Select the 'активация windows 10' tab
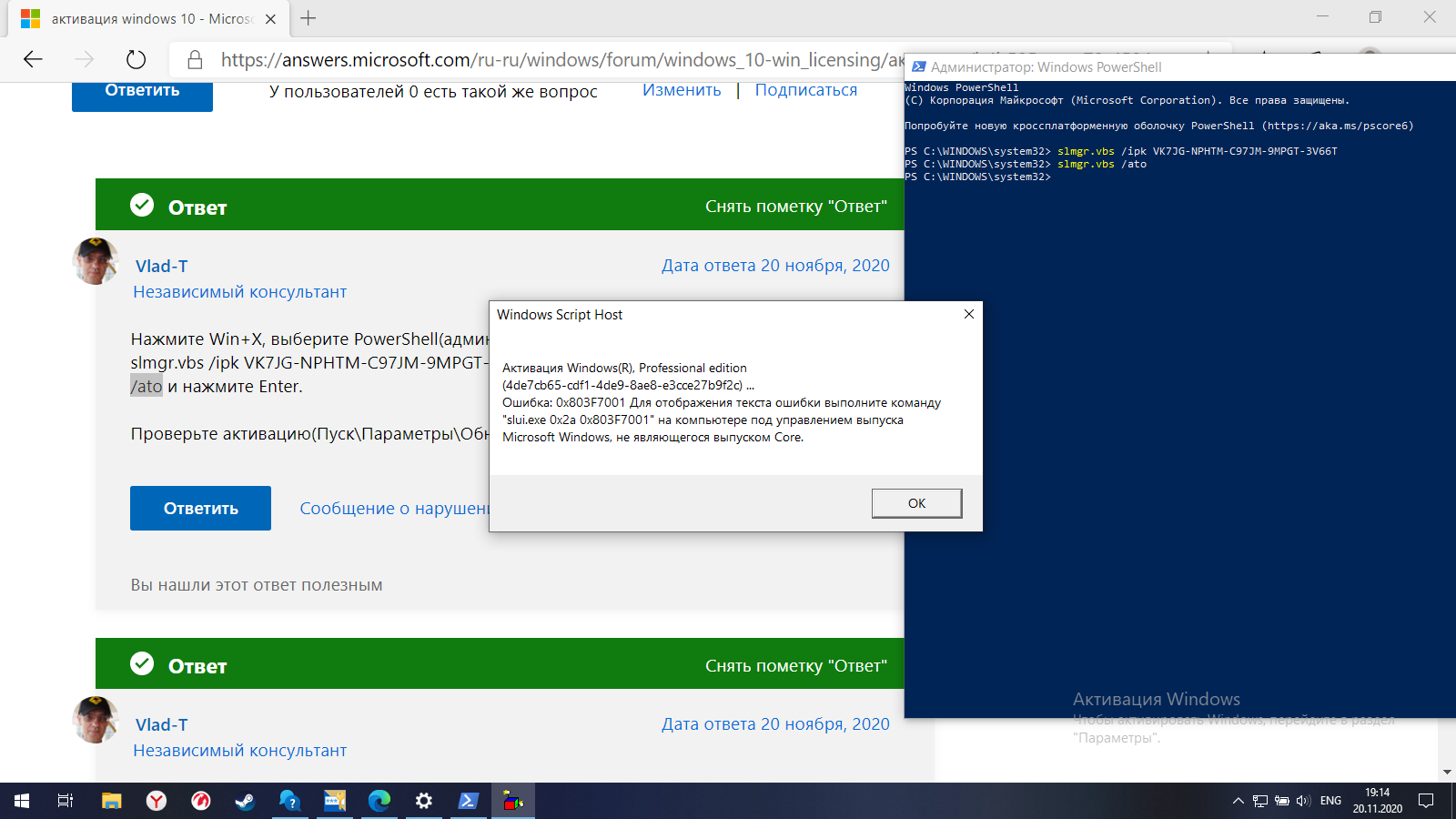 tap(150, 18)
